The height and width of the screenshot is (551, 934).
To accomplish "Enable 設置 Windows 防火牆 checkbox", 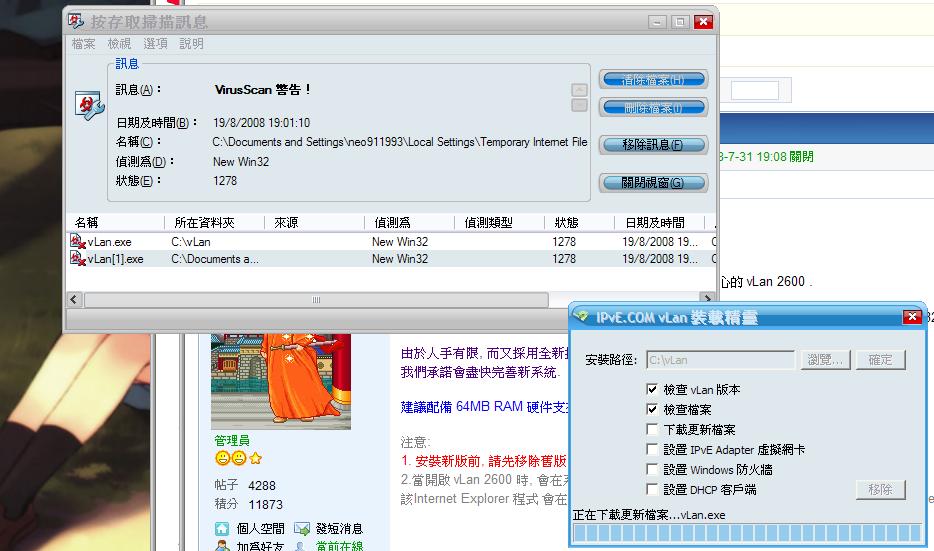I will (x=652, y=469).
